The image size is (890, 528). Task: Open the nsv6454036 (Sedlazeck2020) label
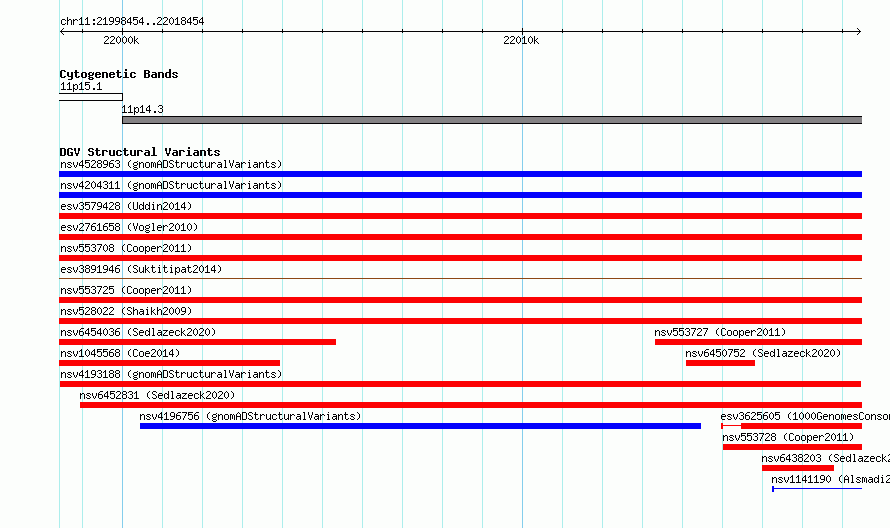tap(138, 332)
